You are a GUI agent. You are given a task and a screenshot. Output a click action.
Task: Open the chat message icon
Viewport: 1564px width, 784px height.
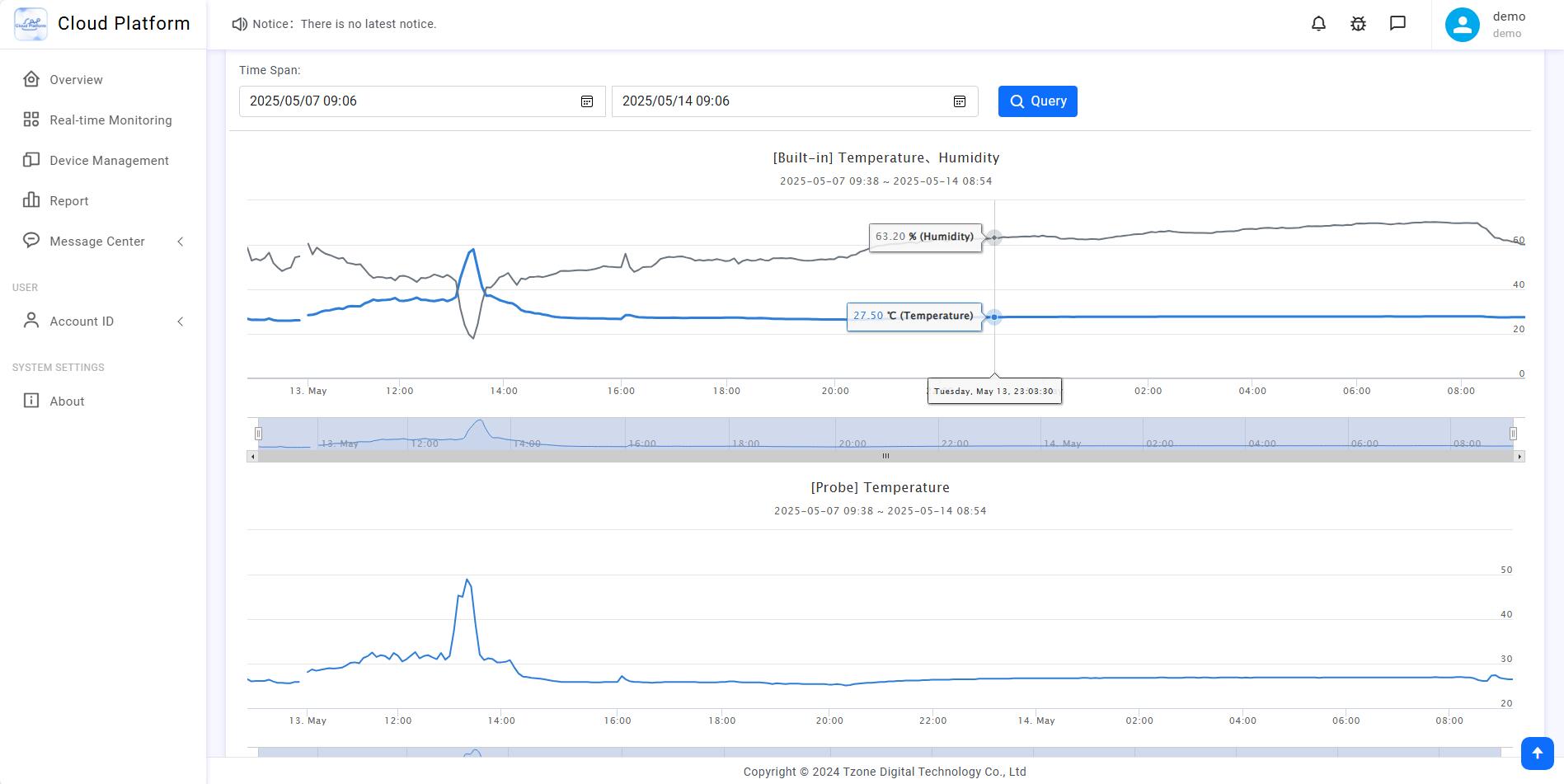pos(1397,23)
